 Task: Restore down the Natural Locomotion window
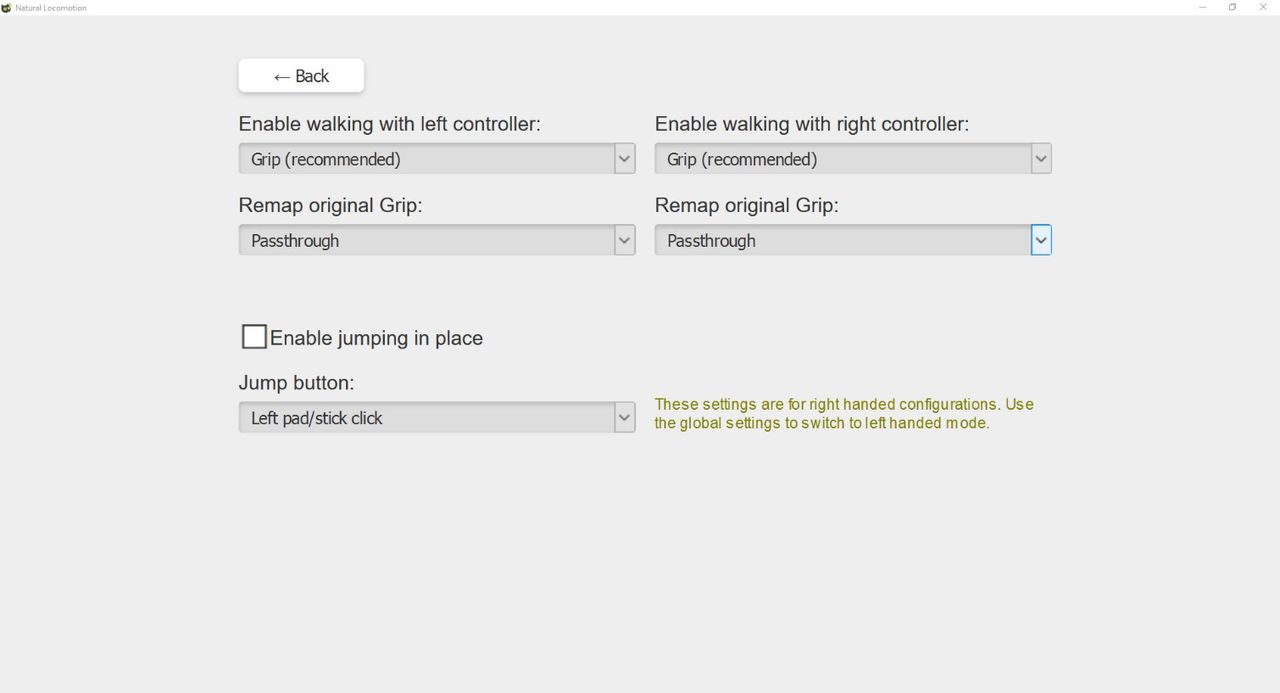[x=1233, y=7]
